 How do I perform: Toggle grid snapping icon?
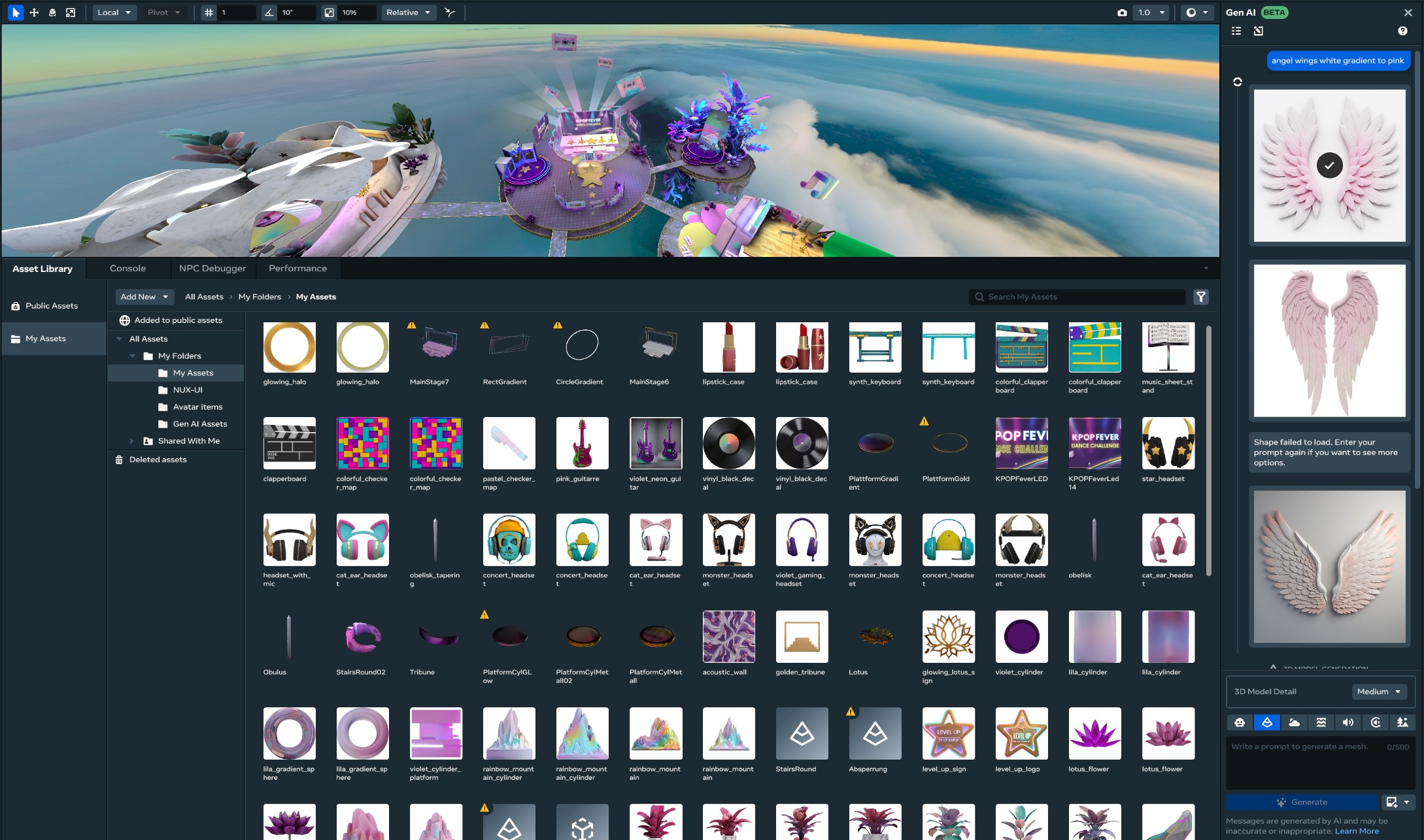(x=209, y=12)
